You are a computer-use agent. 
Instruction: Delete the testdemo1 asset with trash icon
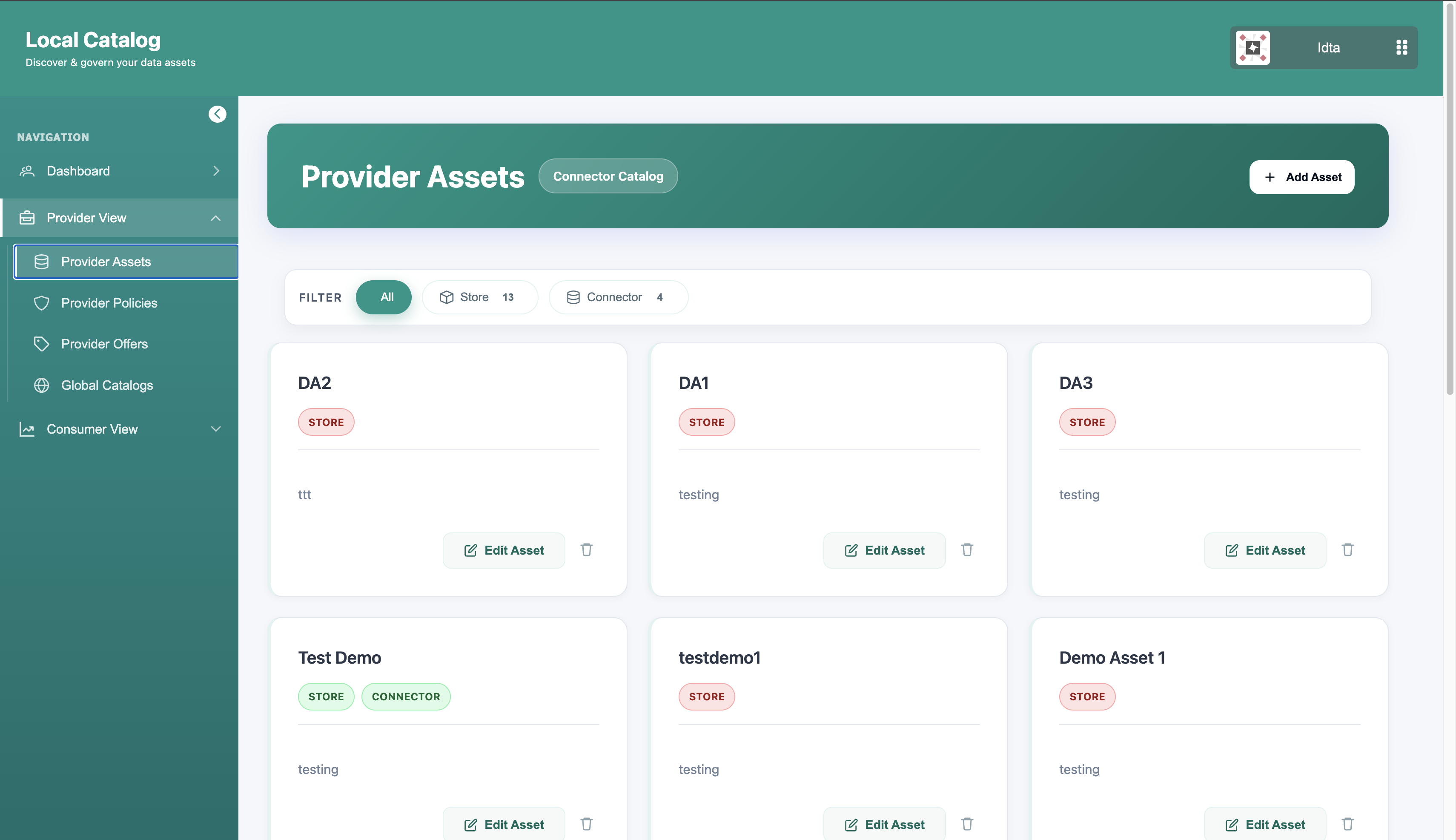point(967,824)
